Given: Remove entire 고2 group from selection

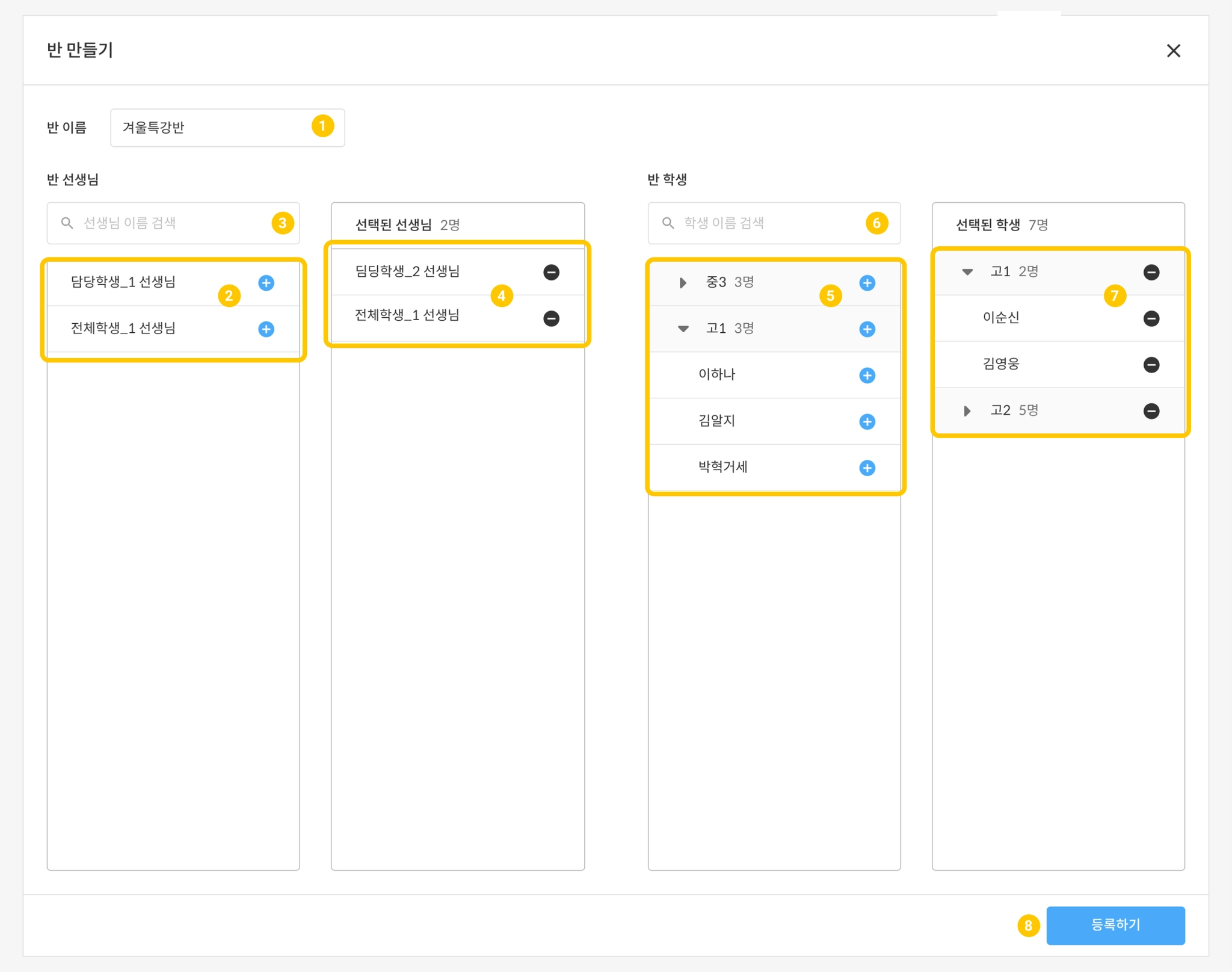Looking at the screenshot, I should [x=1151, y=411].
